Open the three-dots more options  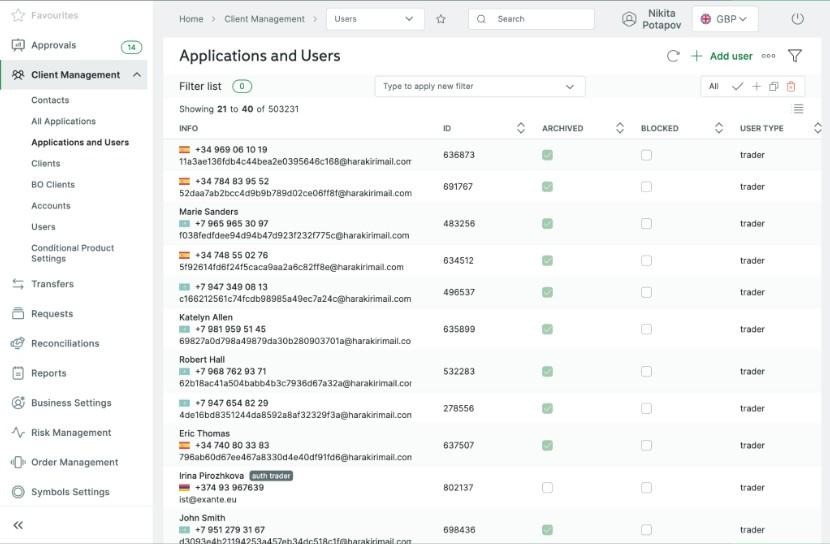tap(768, 57)
